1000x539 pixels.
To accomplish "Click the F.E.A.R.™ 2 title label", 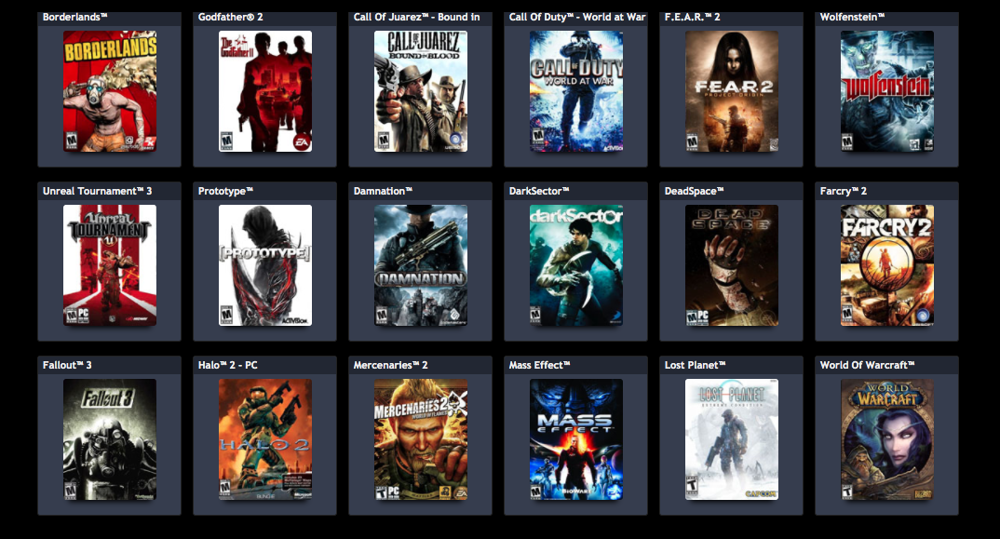I will 692,17.
